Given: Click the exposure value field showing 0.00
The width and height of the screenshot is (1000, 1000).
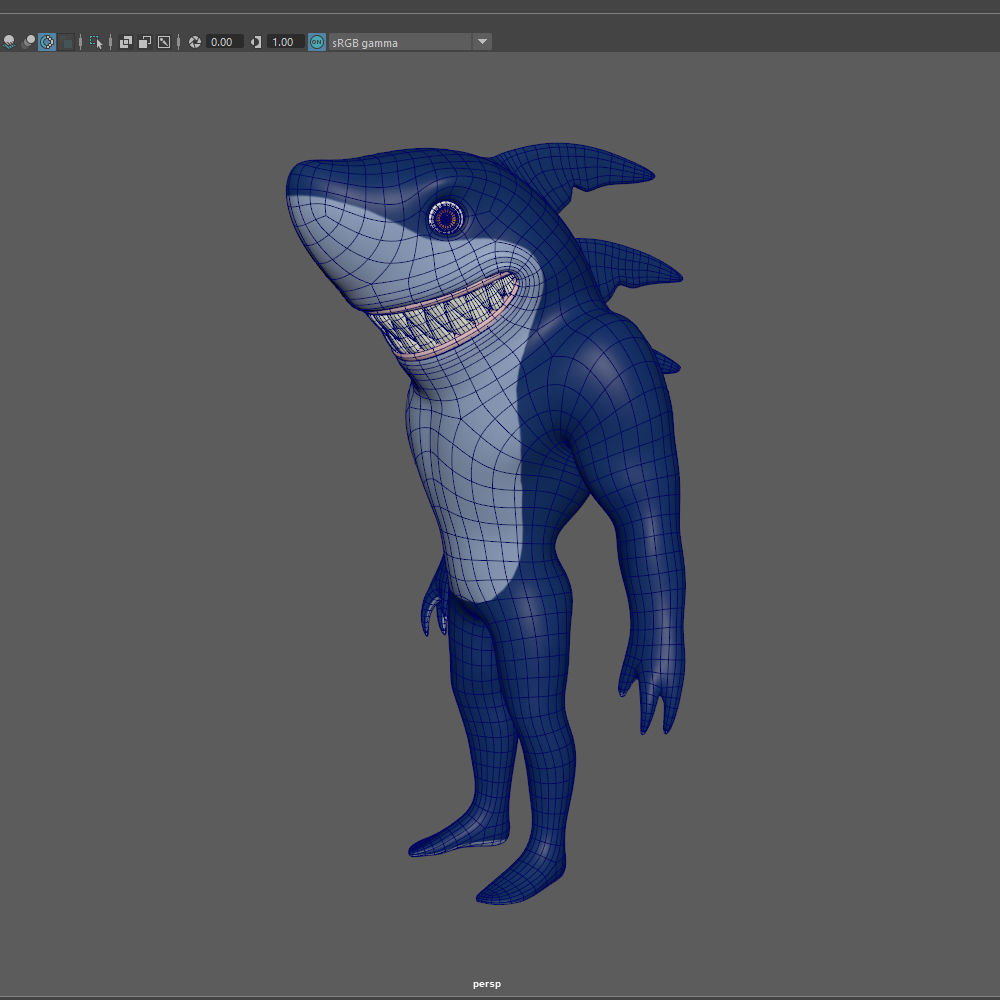Looking at the screenshot, I should (x=224, y=42).
